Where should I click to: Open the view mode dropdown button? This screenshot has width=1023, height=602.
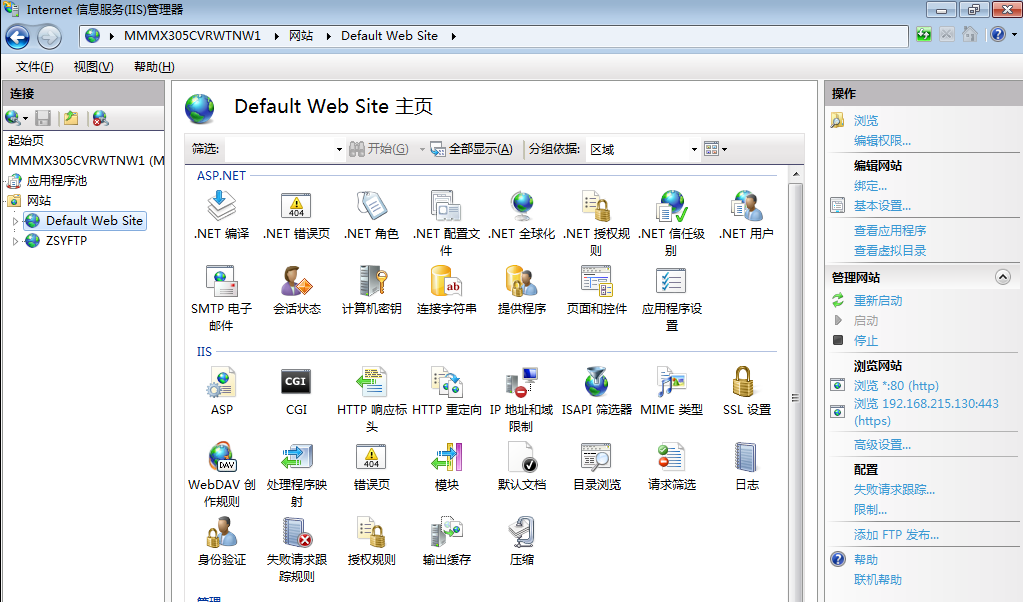pos(716,149)
